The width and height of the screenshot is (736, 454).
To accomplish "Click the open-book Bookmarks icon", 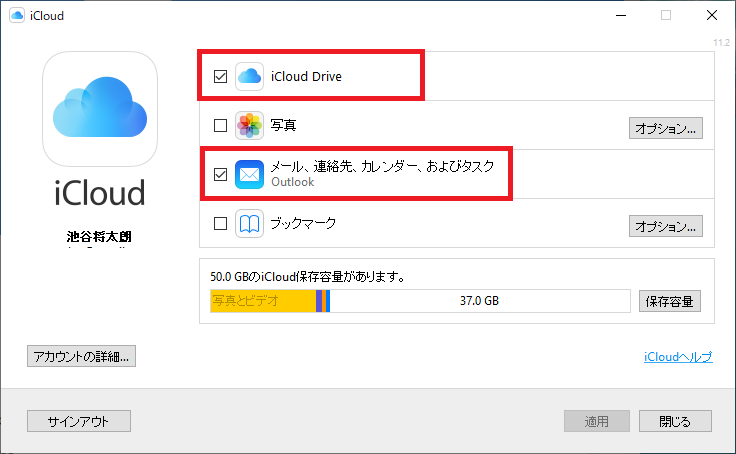I will pyautogui.click(x=249, y=223).
